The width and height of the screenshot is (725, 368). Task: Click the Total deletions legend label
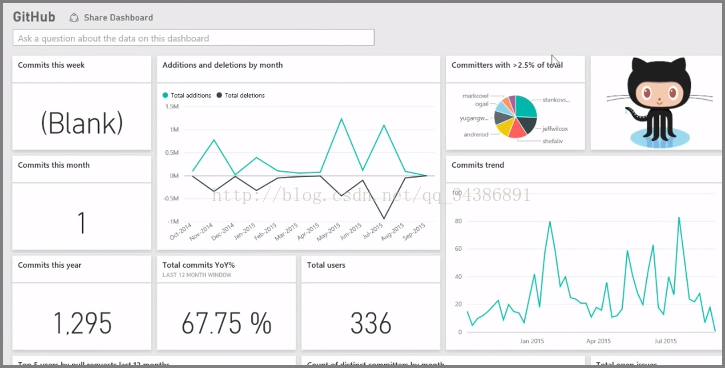pyautogui.click(x=245, y=95)
